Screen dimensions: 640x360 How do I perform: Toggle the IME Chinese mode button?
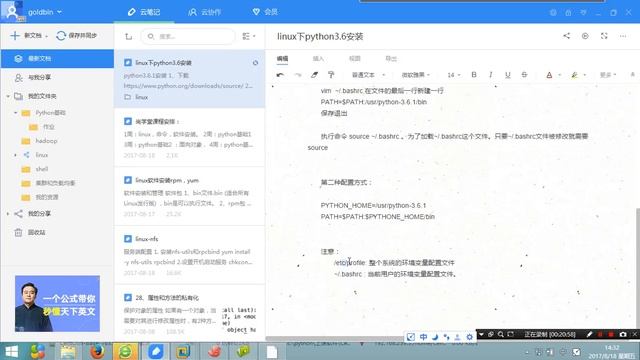click(x=423, y=337)
